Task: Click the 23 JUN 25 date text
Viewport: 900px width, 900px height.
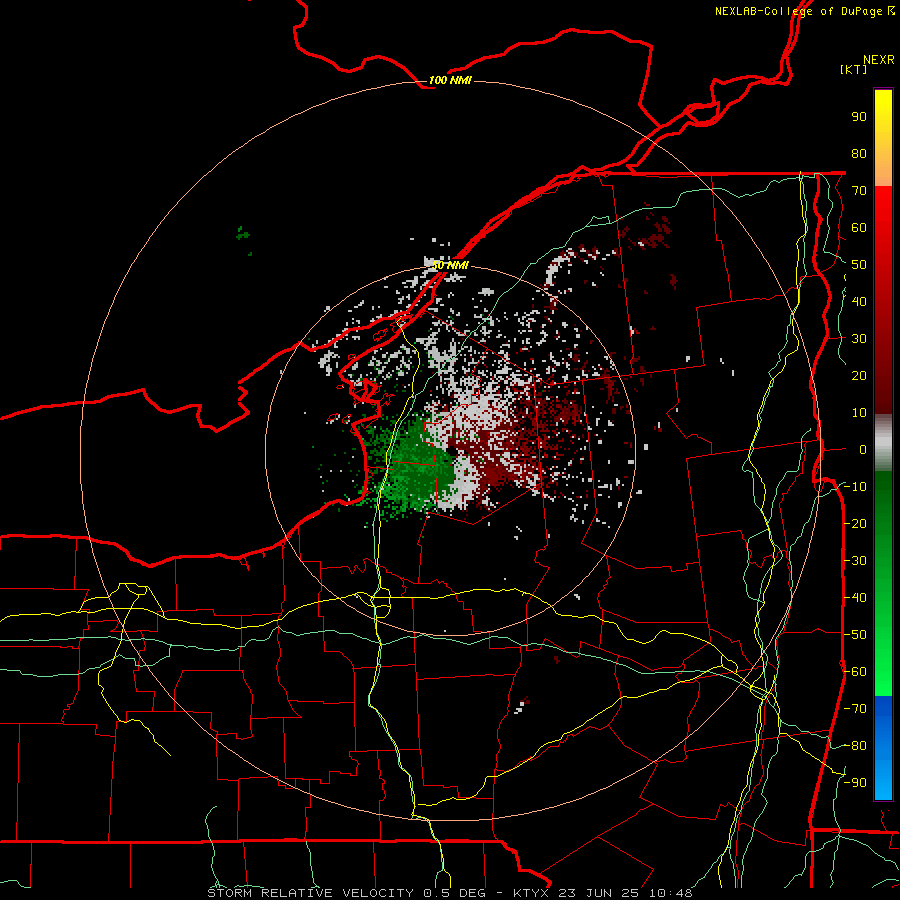Action: coord(600,893)
